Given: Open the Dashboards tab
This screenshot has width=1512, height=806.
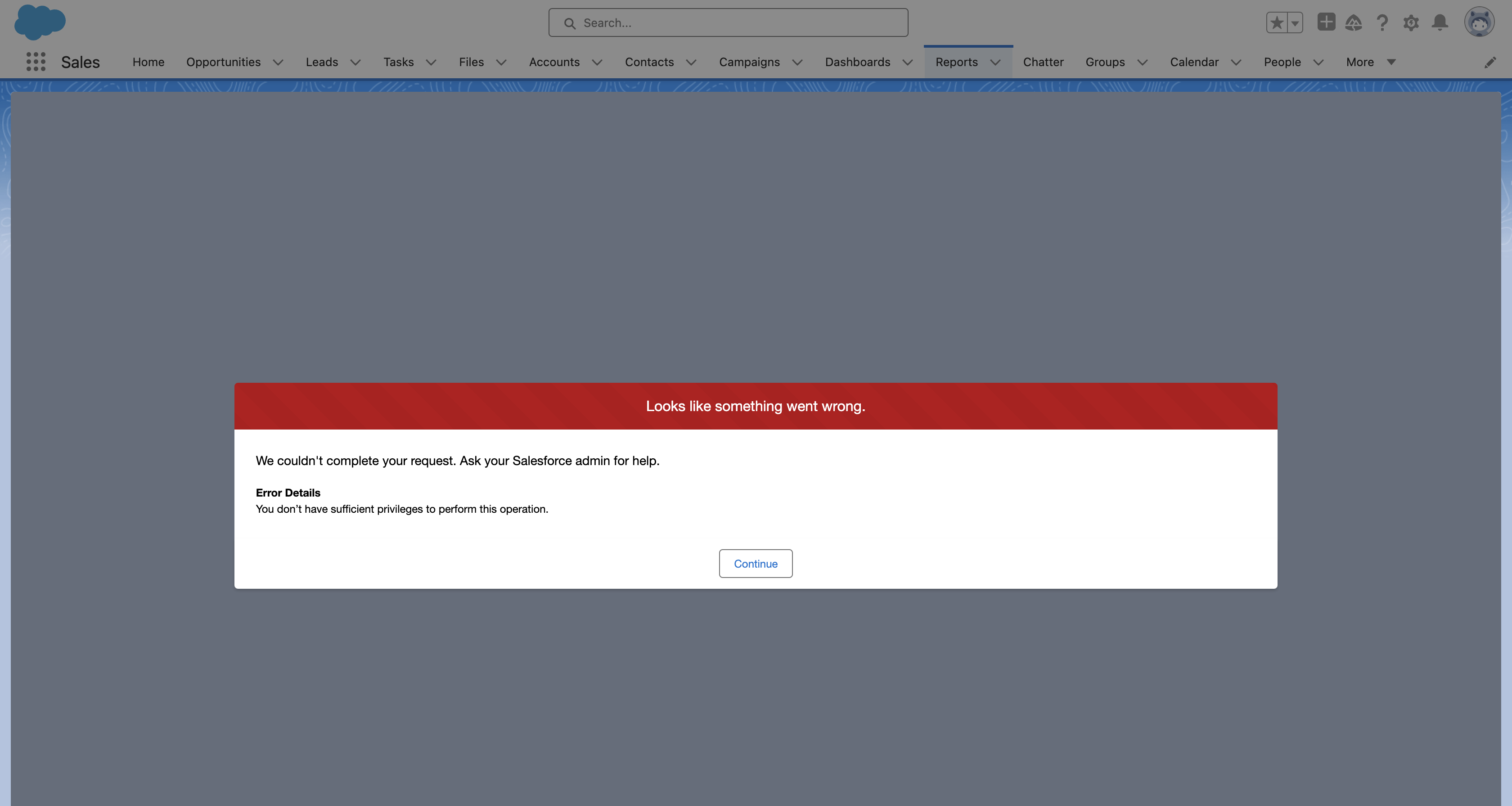Looking at the screenshot, I should [857, 62].
